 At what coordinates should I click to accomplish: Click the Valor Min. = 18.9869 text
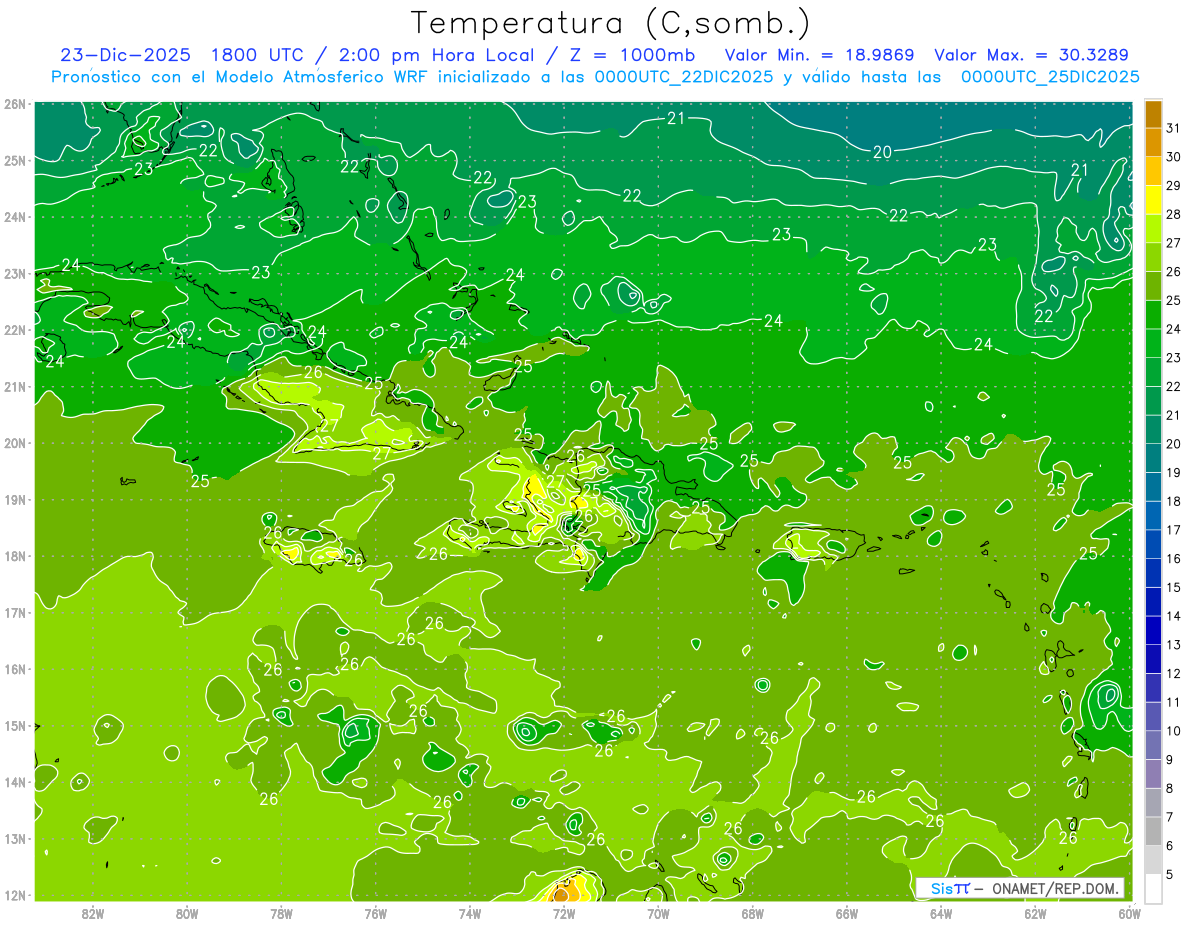(820, 55)
